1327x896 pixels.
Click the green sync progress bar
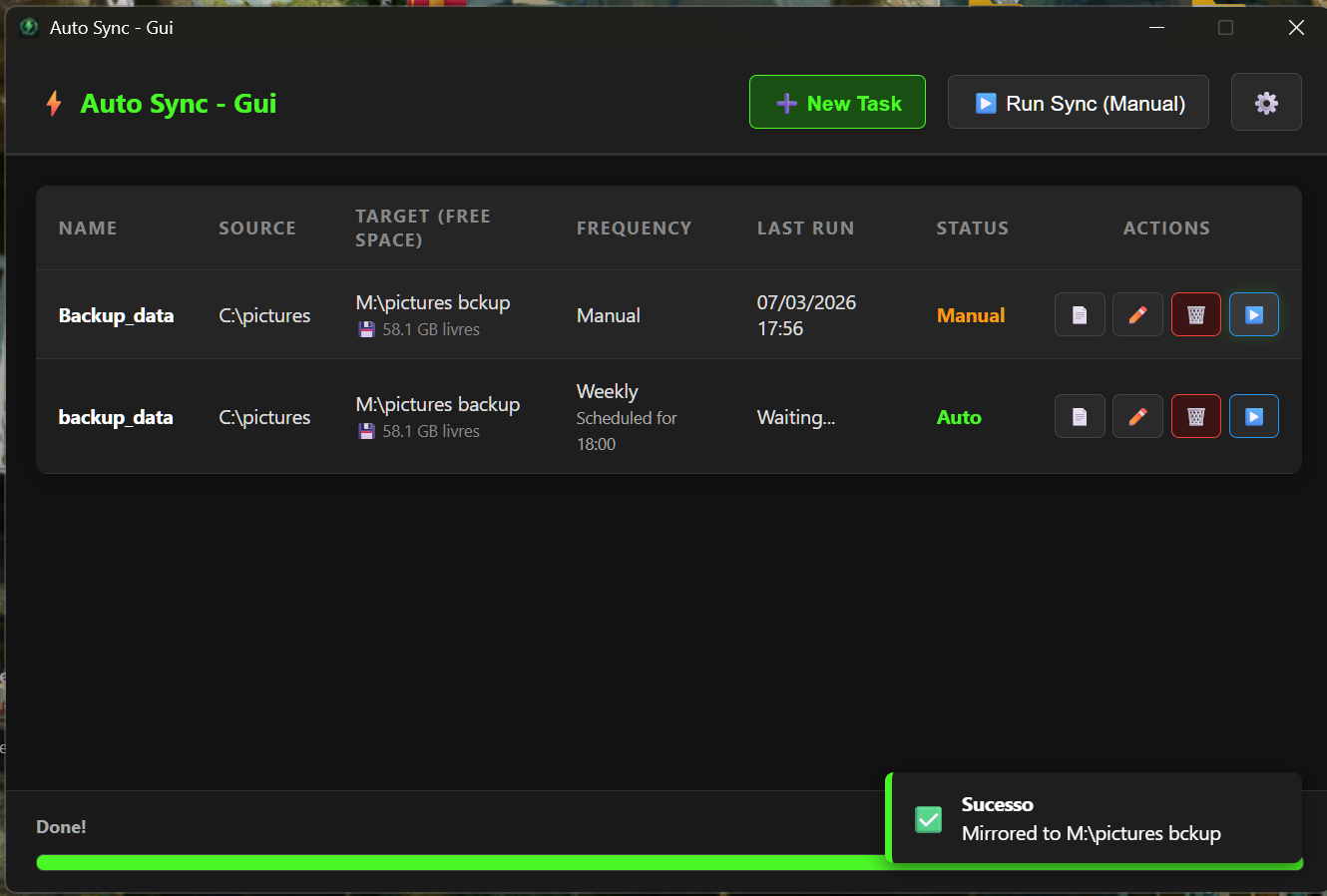[x=669, y=862]
